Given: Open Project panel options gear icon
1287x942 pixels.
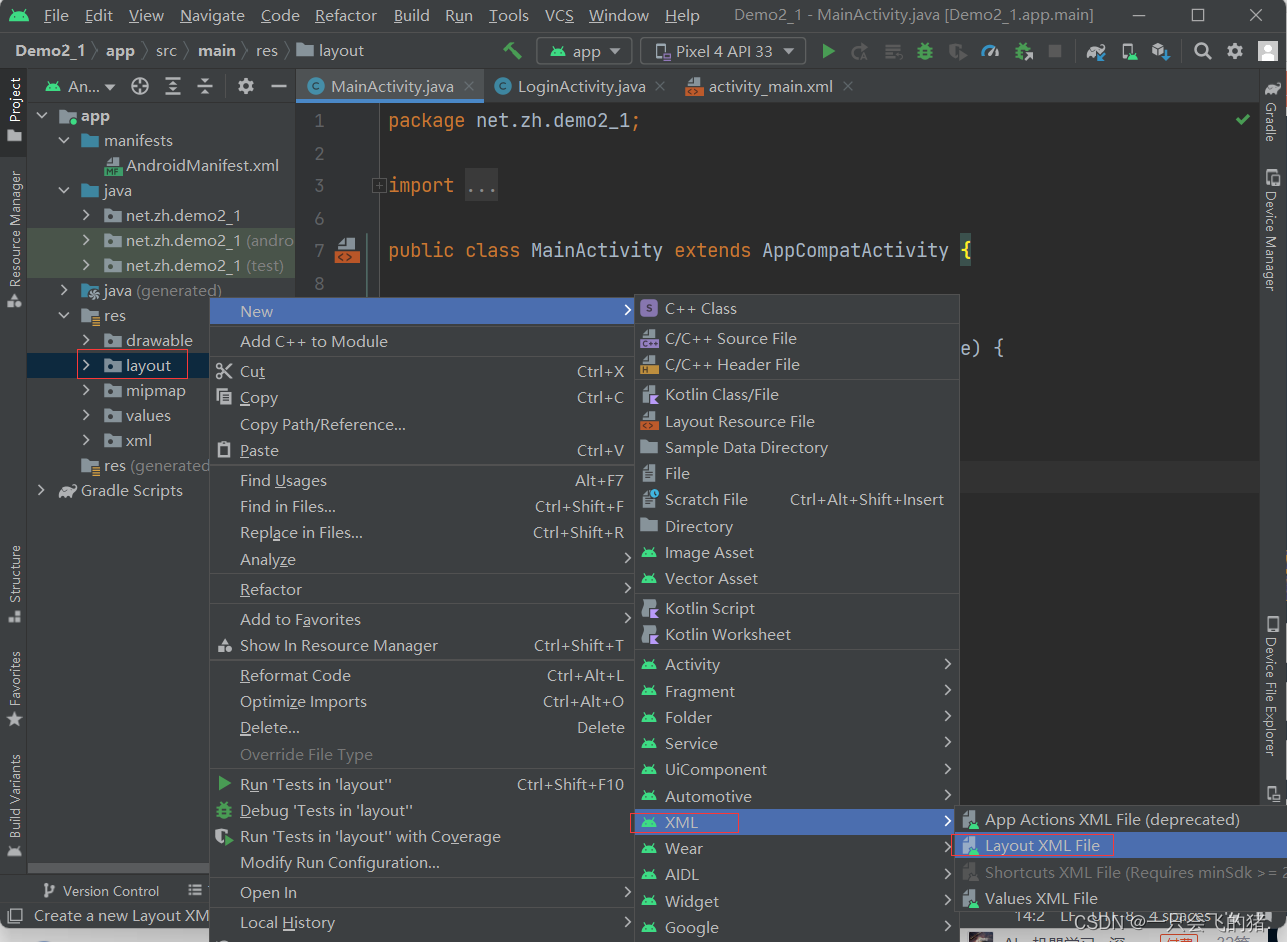Looking at the screenshot, I should point(246,87).
